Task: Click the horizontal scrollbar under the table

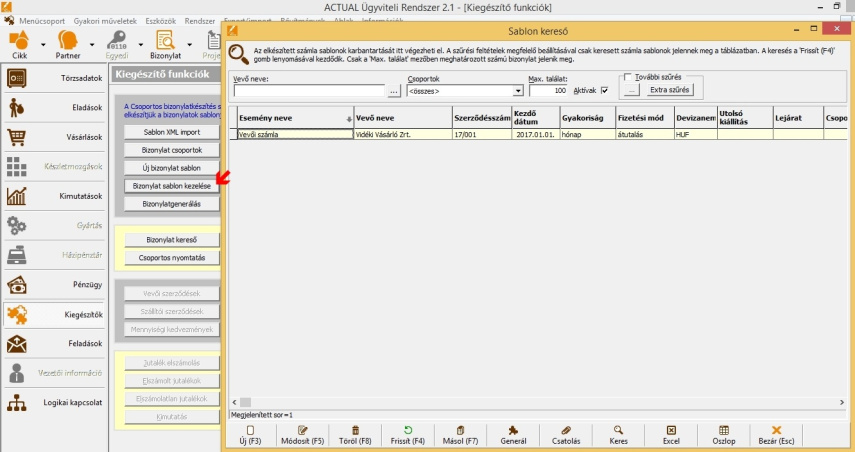Action: 530,401
